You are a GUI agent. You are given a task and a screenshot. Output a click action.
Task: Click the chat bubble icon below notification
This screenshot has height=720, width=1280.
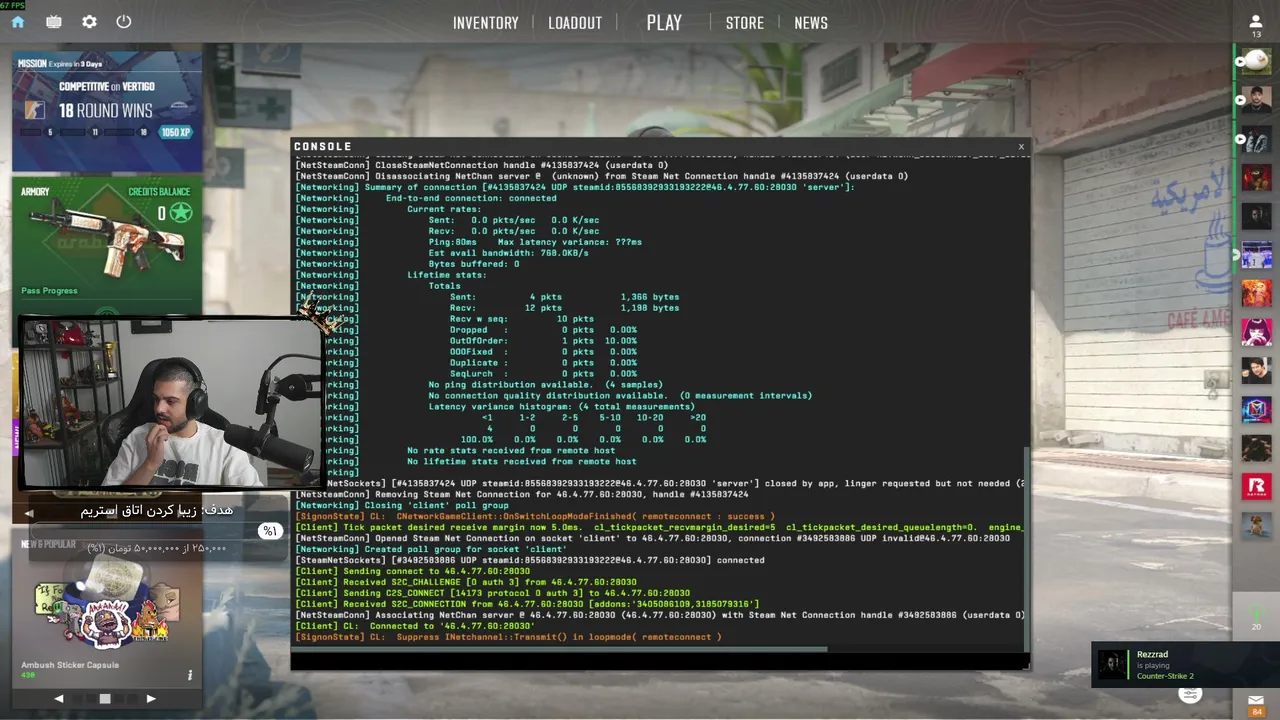point(1189,695)
